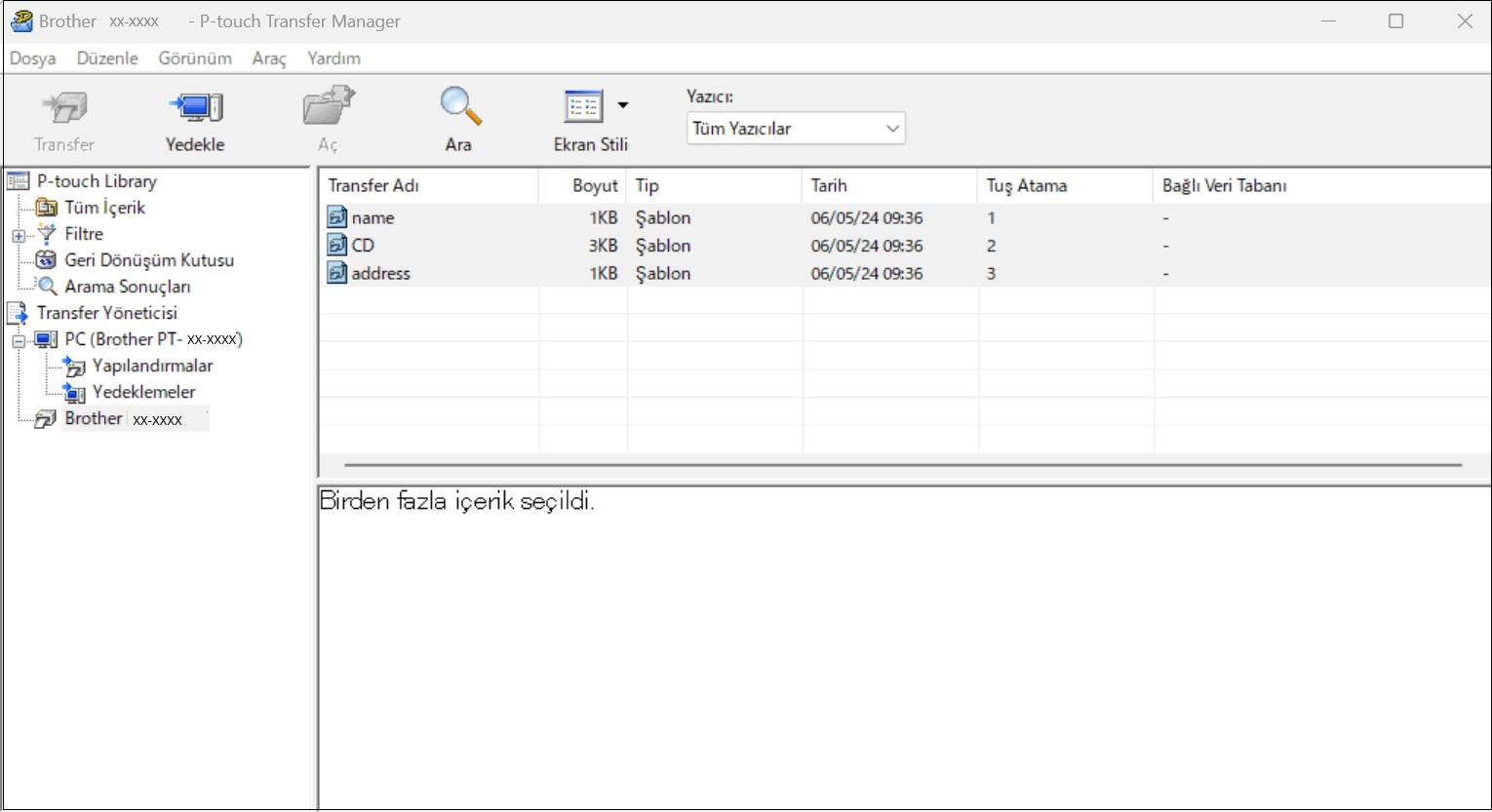This screenshot has height=812, width=1492.
Task: Click the Ekran Stili view icon
Action: click(x=583, y=107)
